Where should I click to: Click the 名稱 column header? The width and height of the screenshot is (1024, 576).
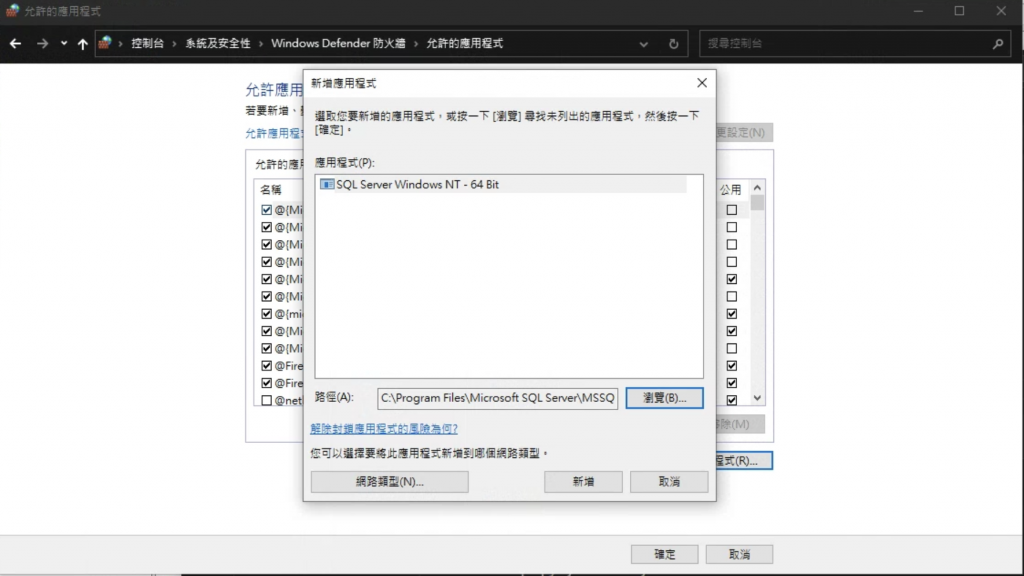coord(270,189)
